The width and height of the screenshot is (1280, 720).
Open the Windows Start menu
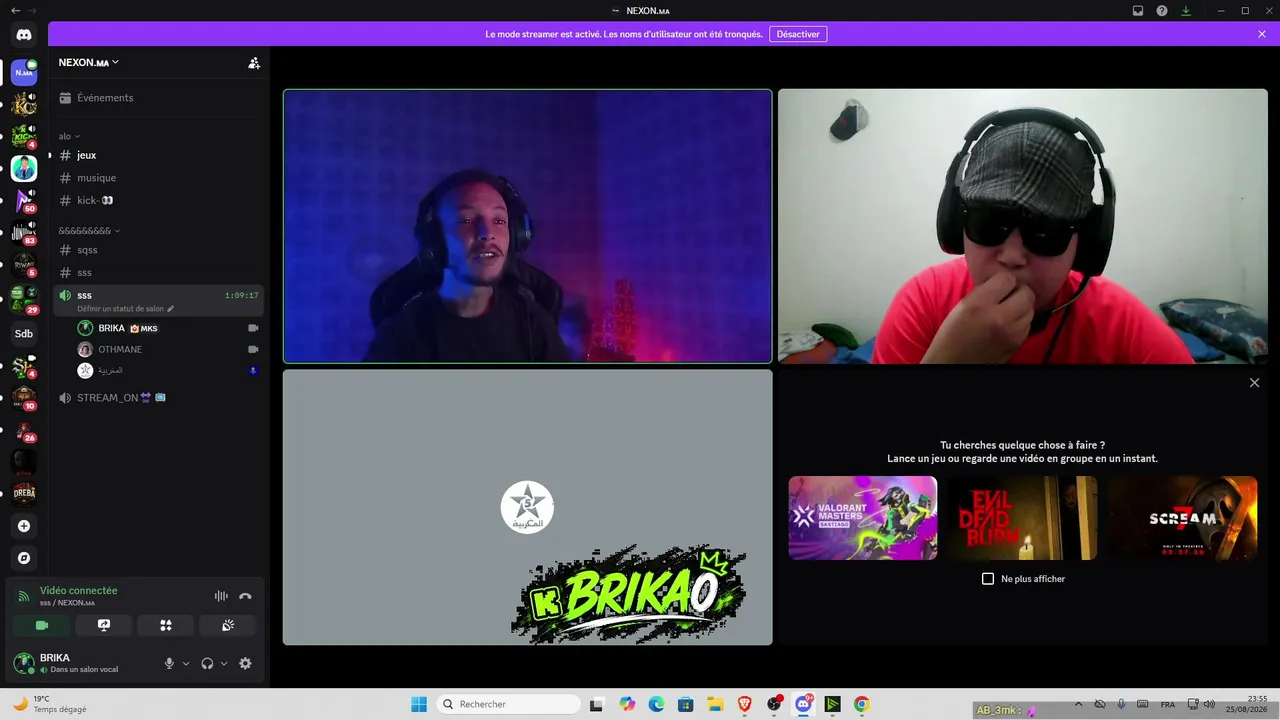pyautogui.click(x=419, y=704)
